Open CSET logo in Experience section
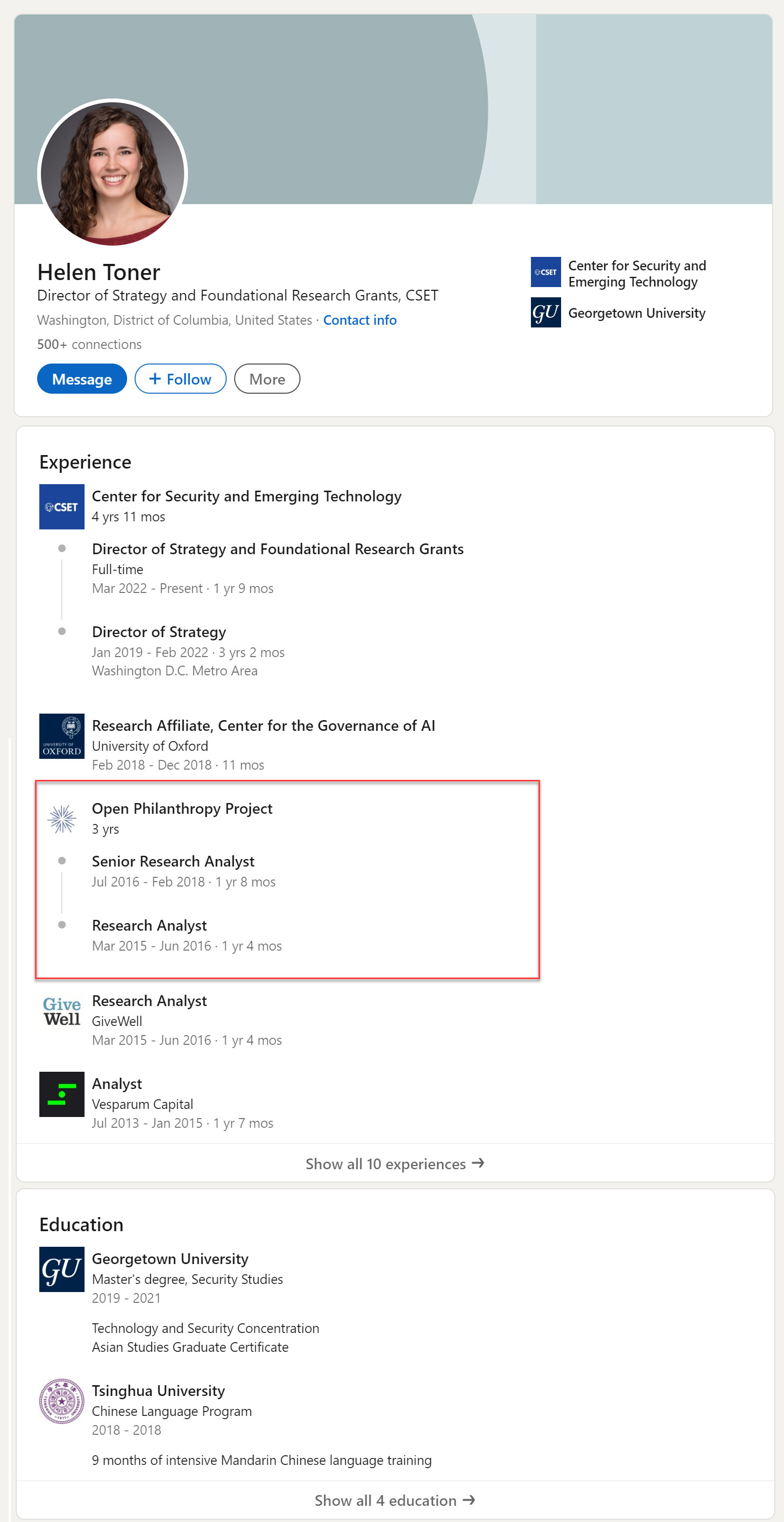 61,506
